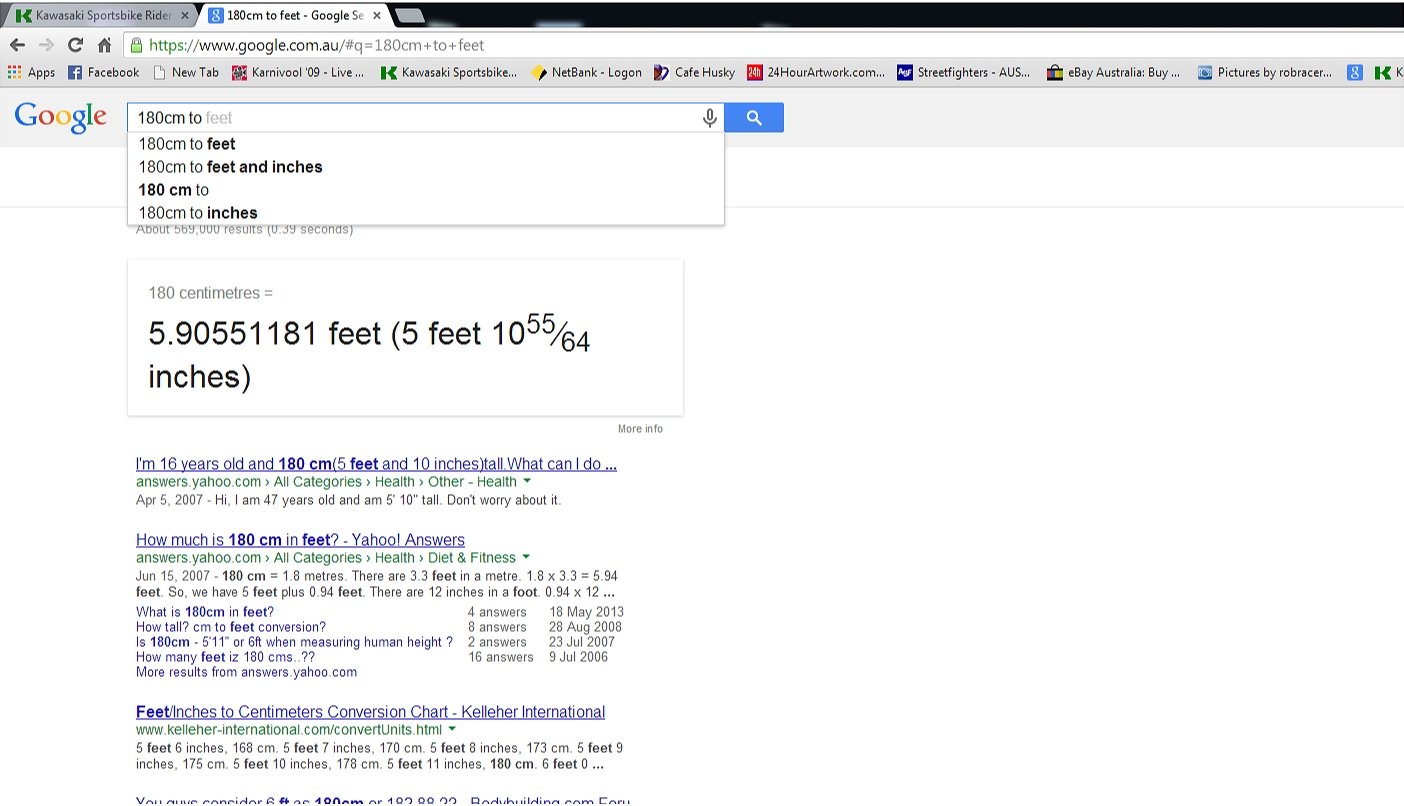The height and width of the screenshot is (806, 1404).
Task: Reload the current page
Action: [75, 45]
